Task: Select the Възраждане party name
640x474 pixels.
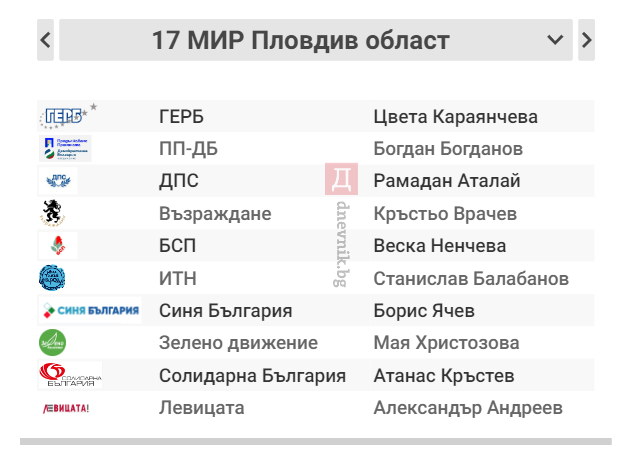Action: [x=215, y=214]
